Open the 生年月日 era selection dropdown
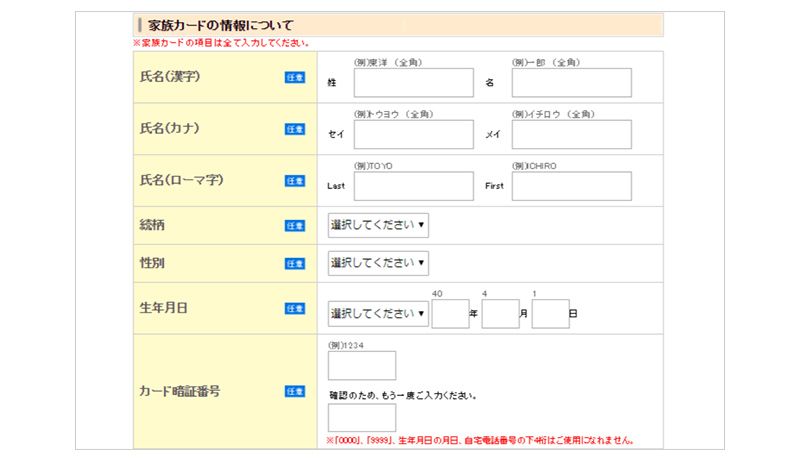The image size is (799, 459). click(378, 314)
